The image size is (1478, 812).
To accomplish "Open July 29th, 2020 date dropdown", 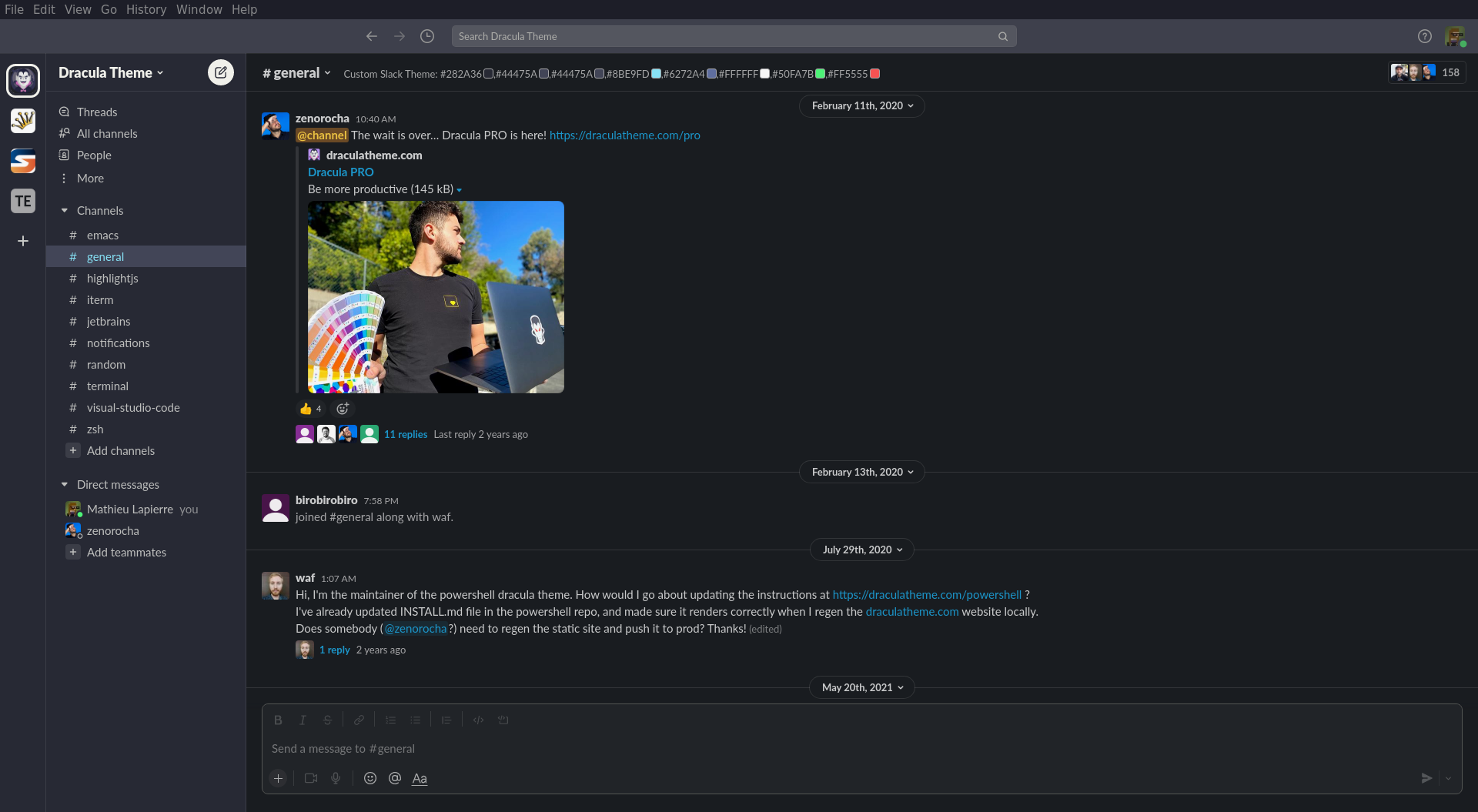I will click(862, 550).
